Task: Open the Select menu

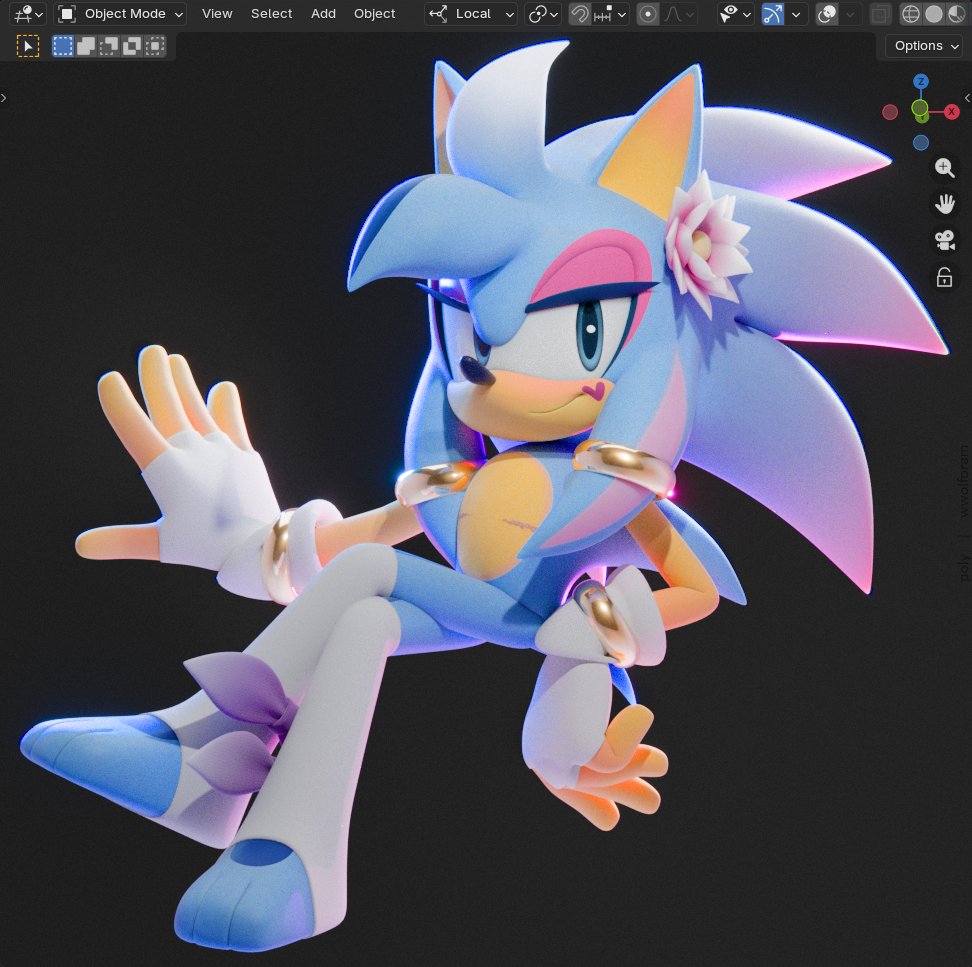Action: [272, 14]
